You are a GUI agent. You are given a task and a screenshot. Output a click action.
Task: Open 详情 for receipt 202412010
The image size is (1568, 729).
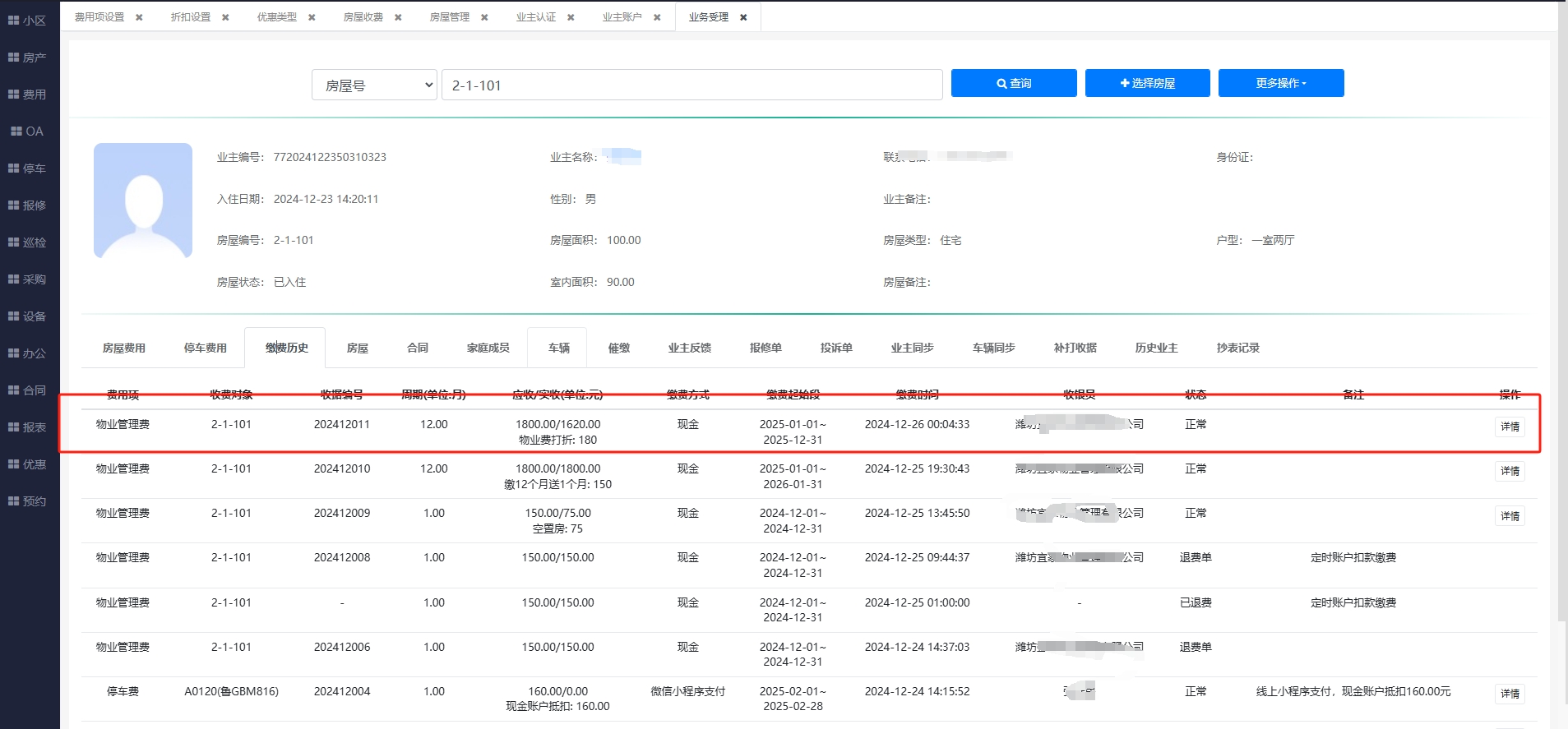pos(1510,471)
